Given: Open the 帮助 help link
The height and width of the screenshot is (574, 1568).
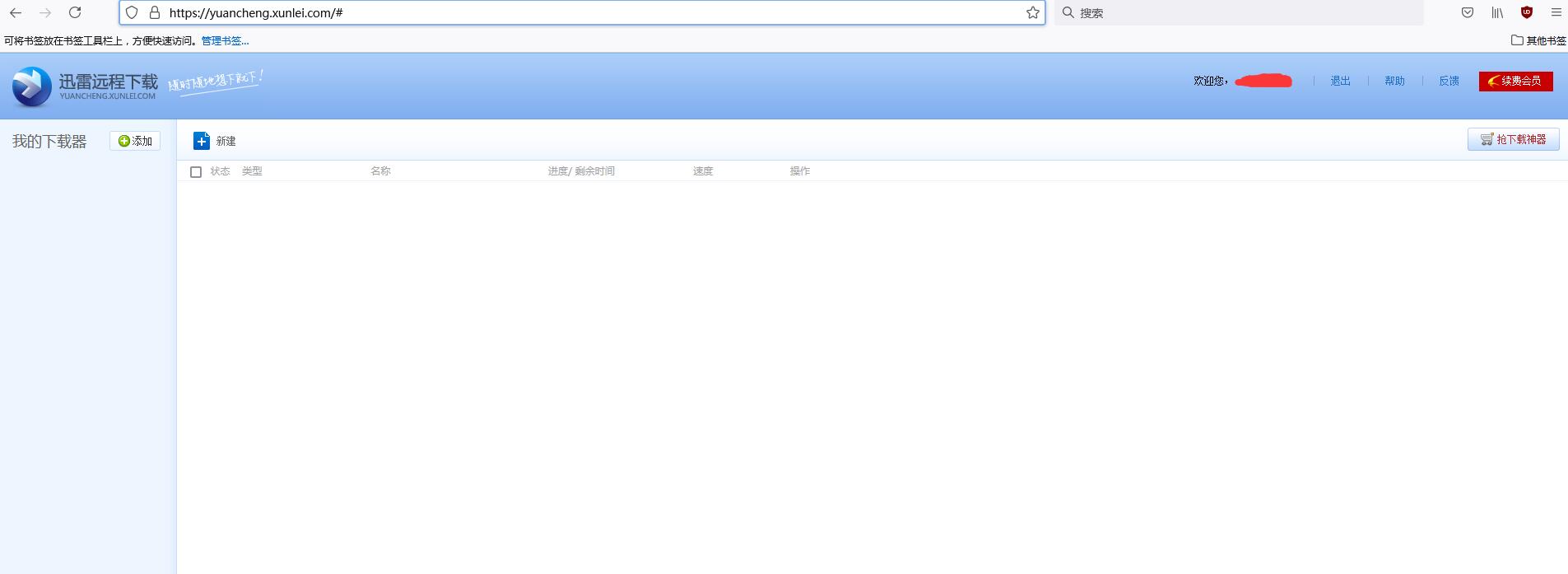Looking at the screenshot, I should coord(1394,81).
